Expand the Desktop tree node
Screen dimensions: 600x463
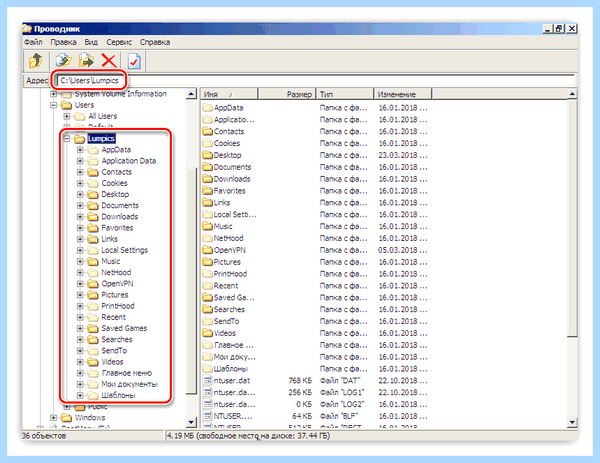click(x=80, y=194)
